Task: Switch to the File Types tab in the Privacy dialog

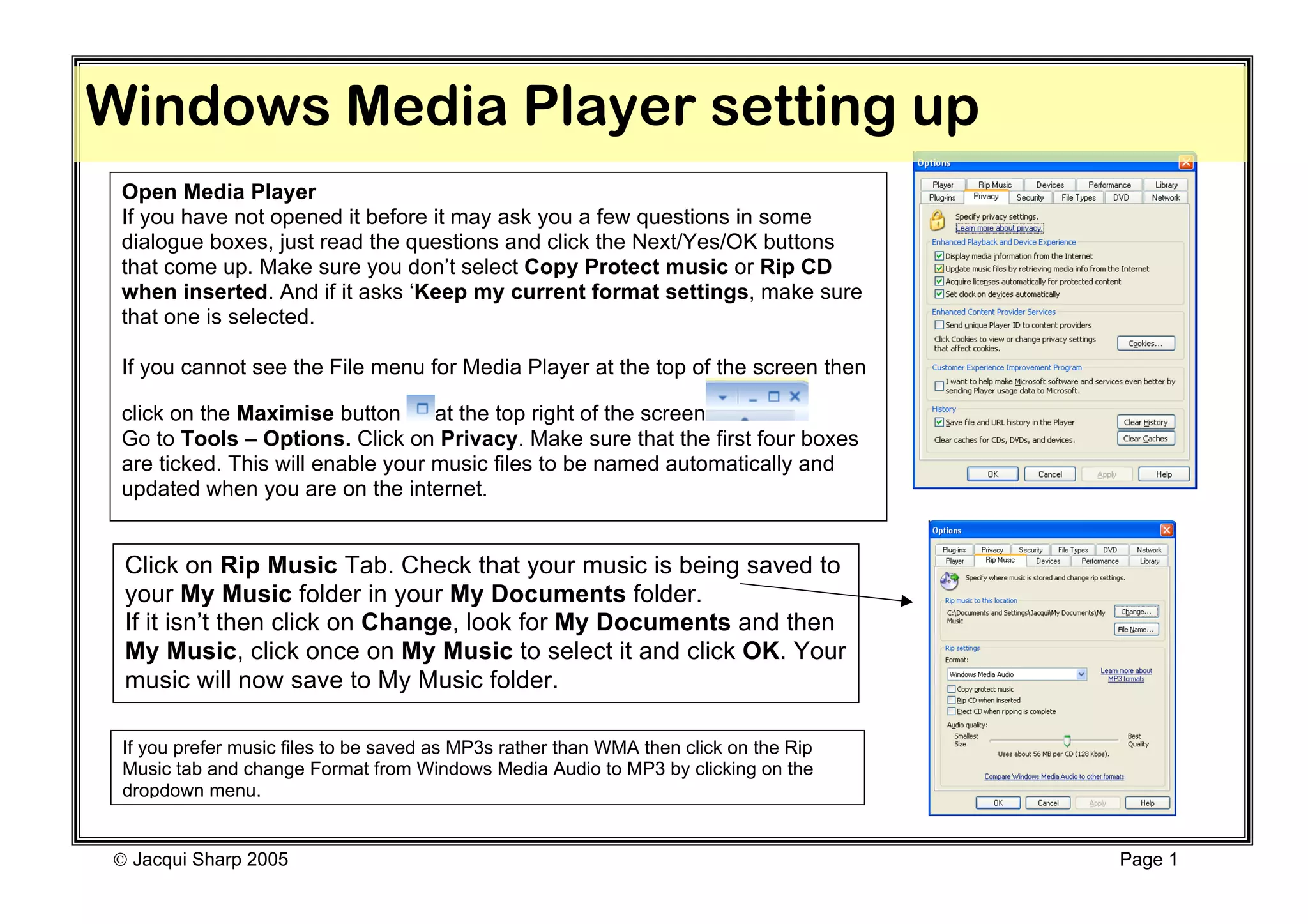Action: pos(1078,198)
